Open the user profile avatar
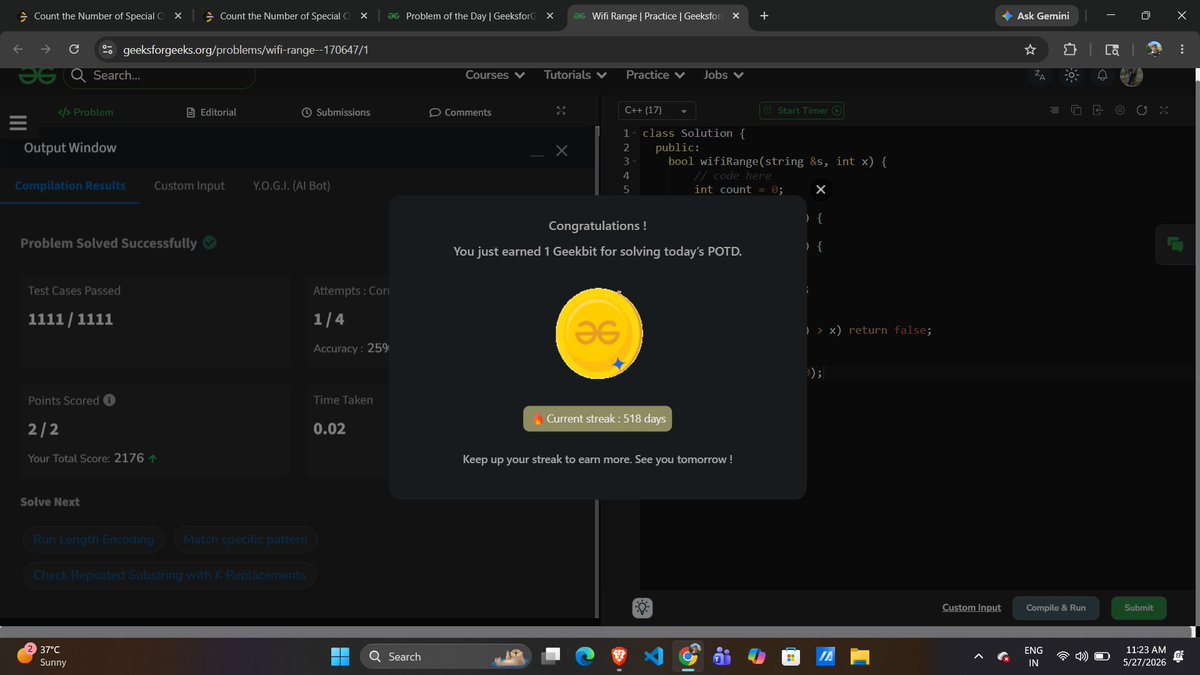This screenshot has width=1200, height=675. (1131, 76)
